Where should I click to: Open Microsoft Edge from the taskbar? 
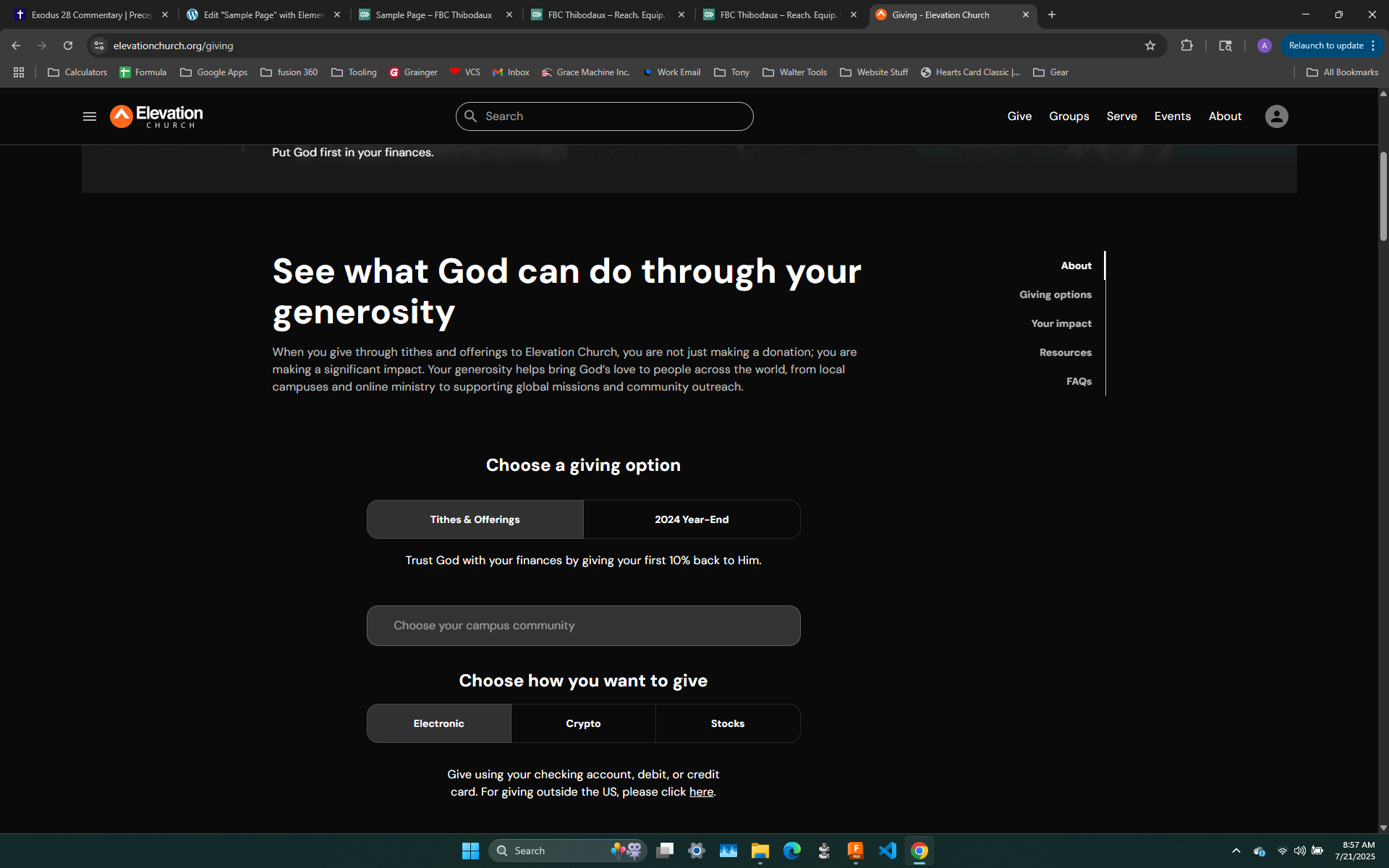click(791, 851)
